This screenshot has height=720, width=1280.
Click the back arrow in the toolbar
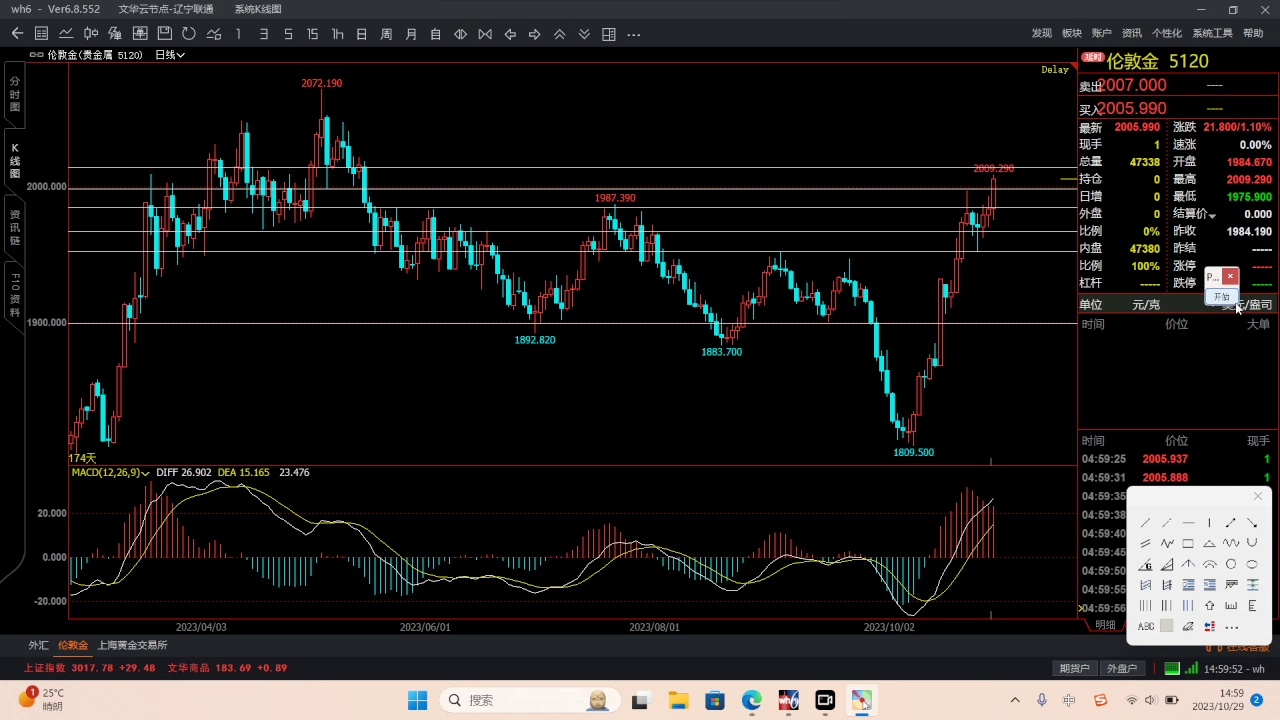17,34
